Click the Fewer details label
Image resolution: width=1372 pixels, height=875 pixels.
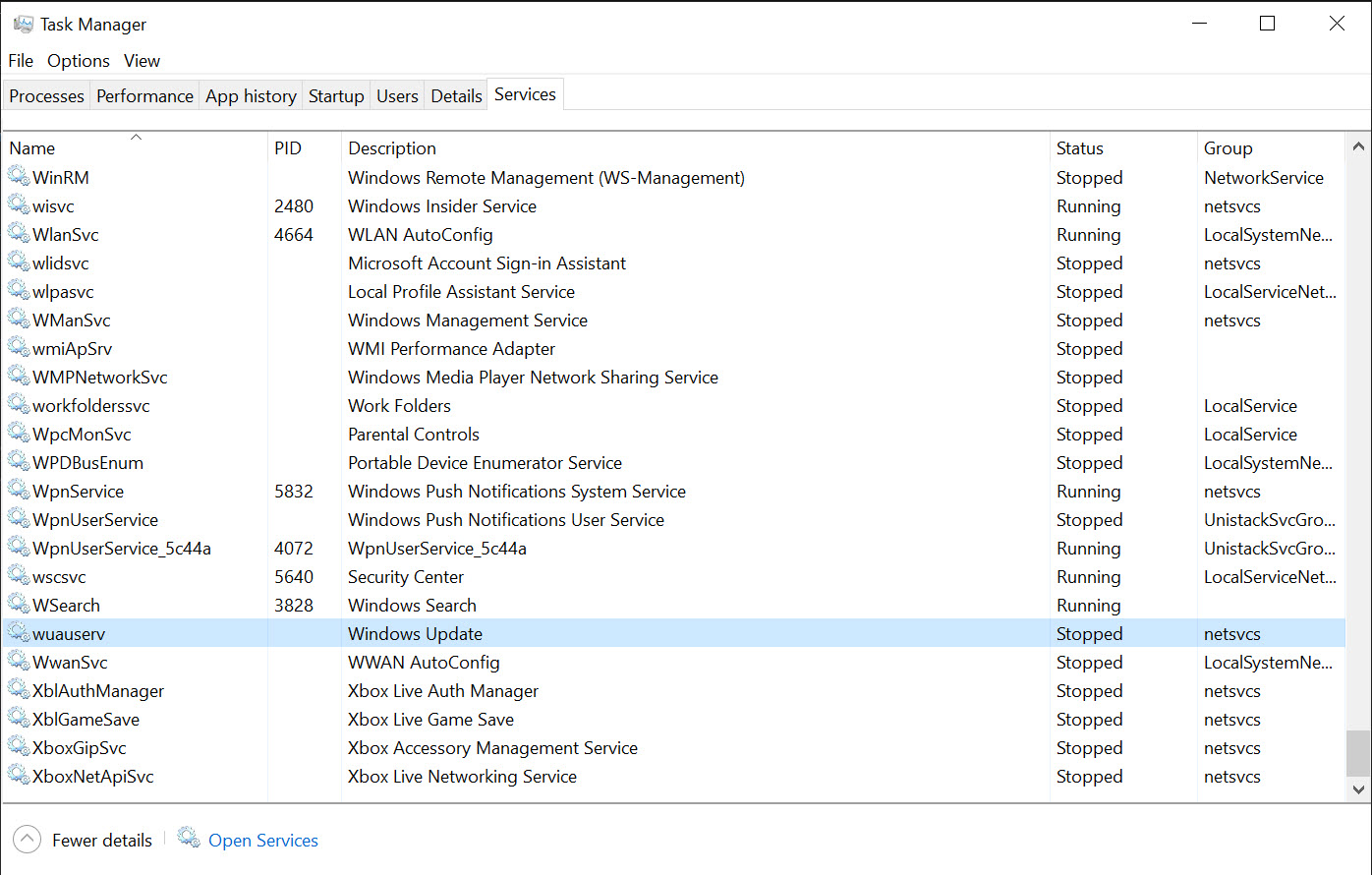102,841
